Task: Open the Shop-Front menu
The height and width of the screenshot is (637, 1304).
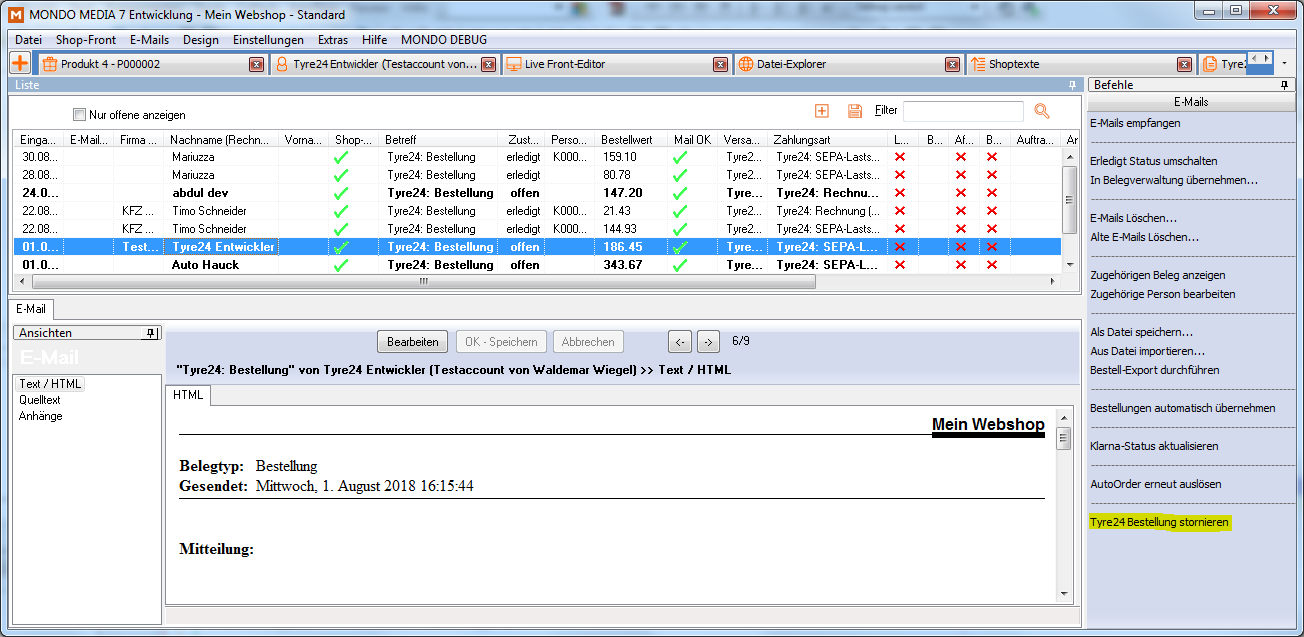Action: point(86,40)
